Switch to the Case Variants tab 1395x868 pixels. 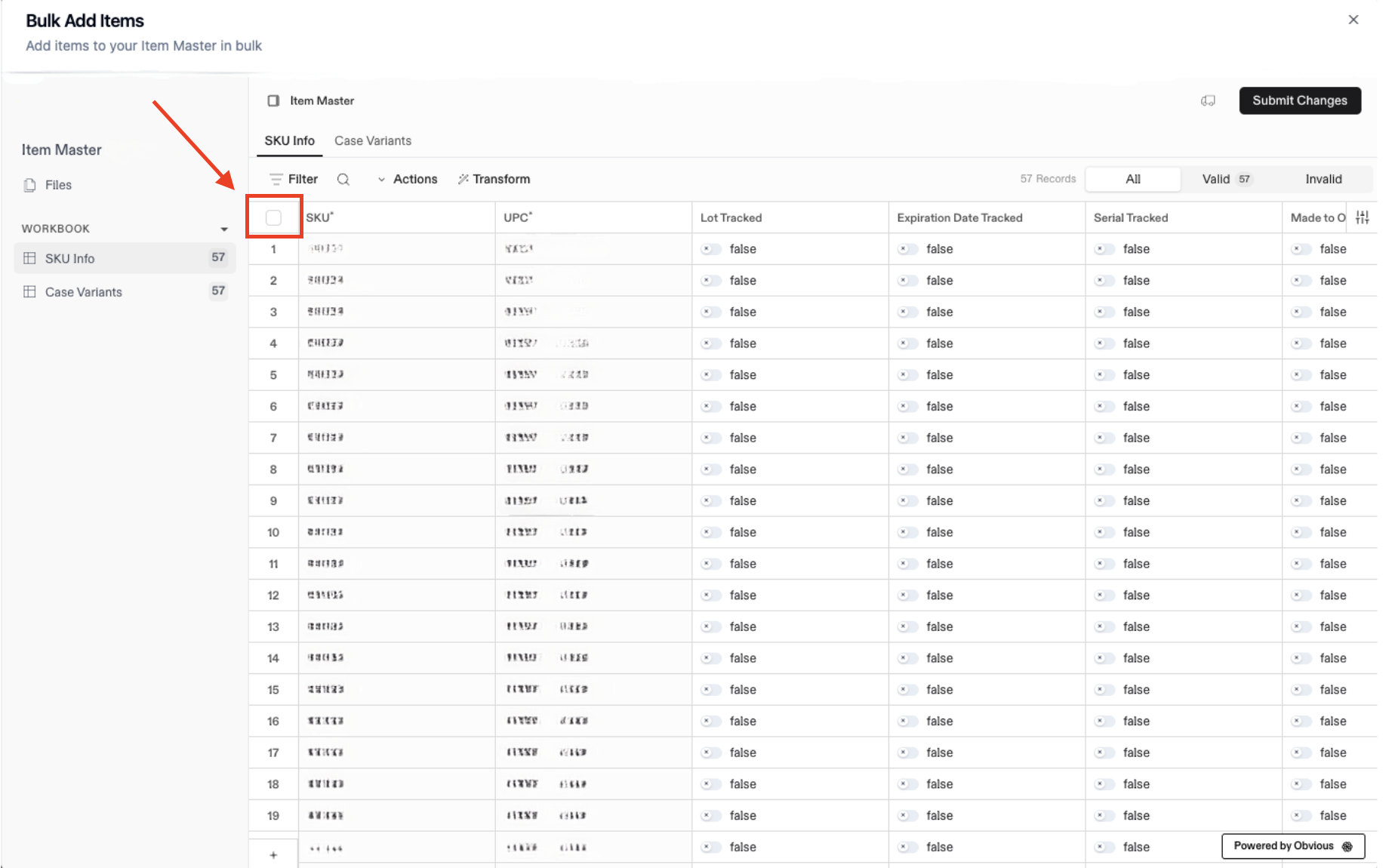[x=373, y=141]
